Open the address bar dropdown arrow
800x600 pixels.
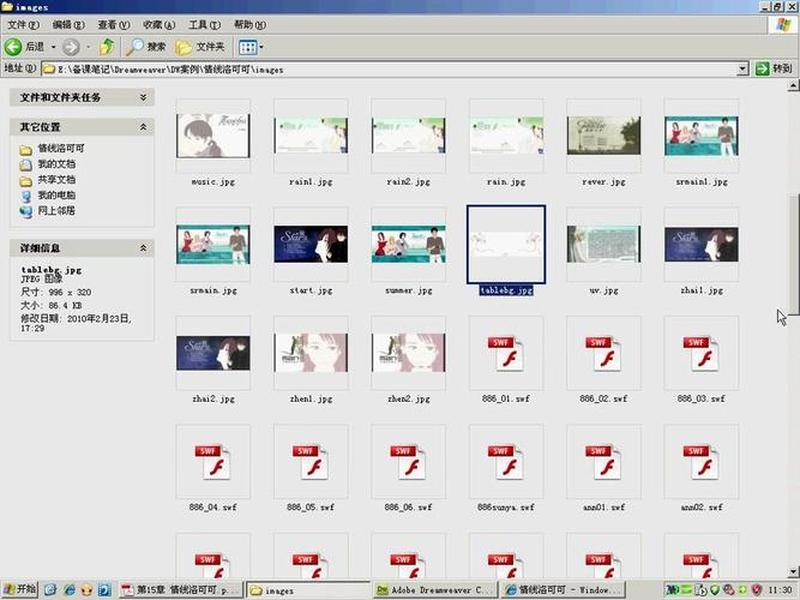743,69
